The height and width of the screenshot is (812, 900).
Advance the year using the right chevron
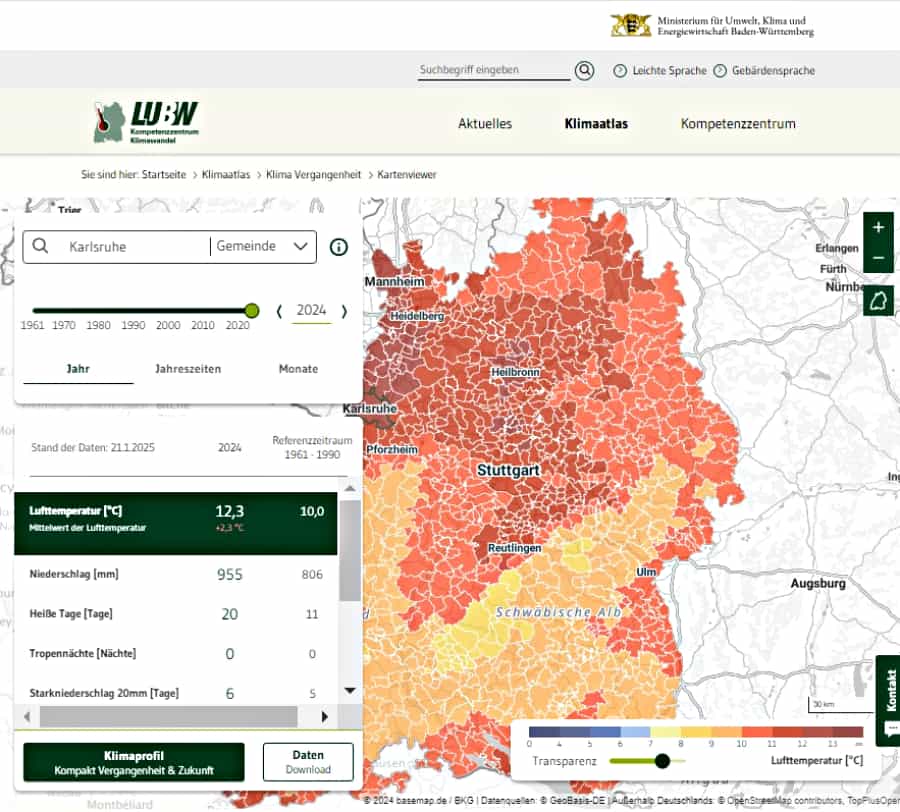343,311
